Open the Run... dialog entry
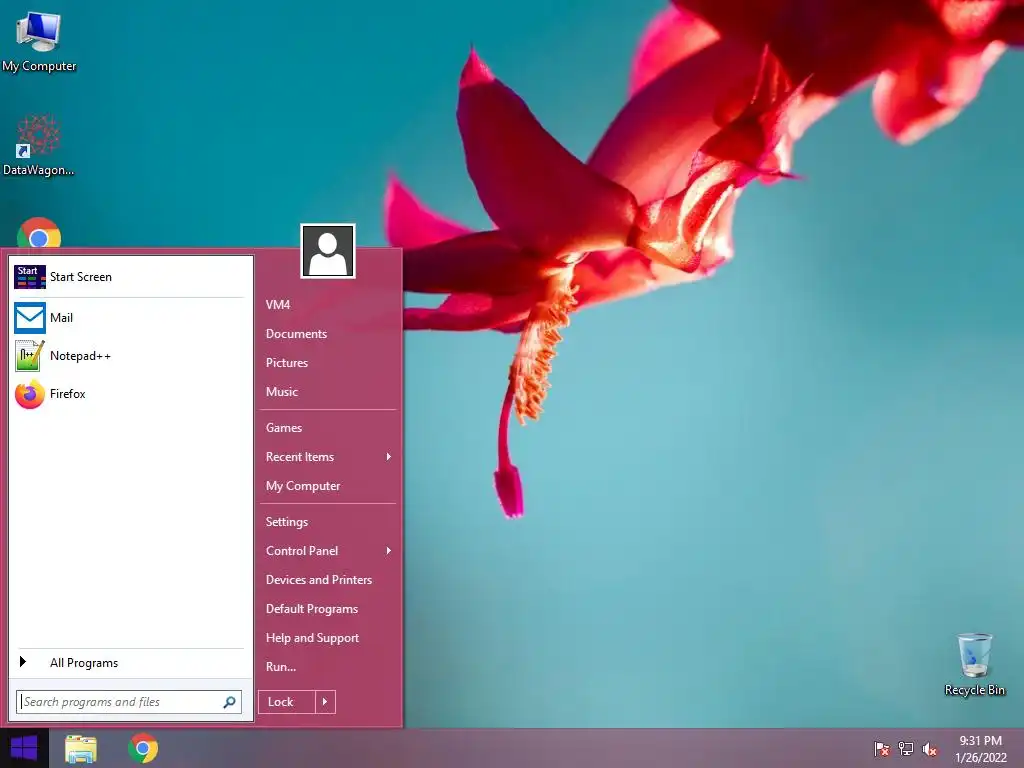 click(281, 667)
